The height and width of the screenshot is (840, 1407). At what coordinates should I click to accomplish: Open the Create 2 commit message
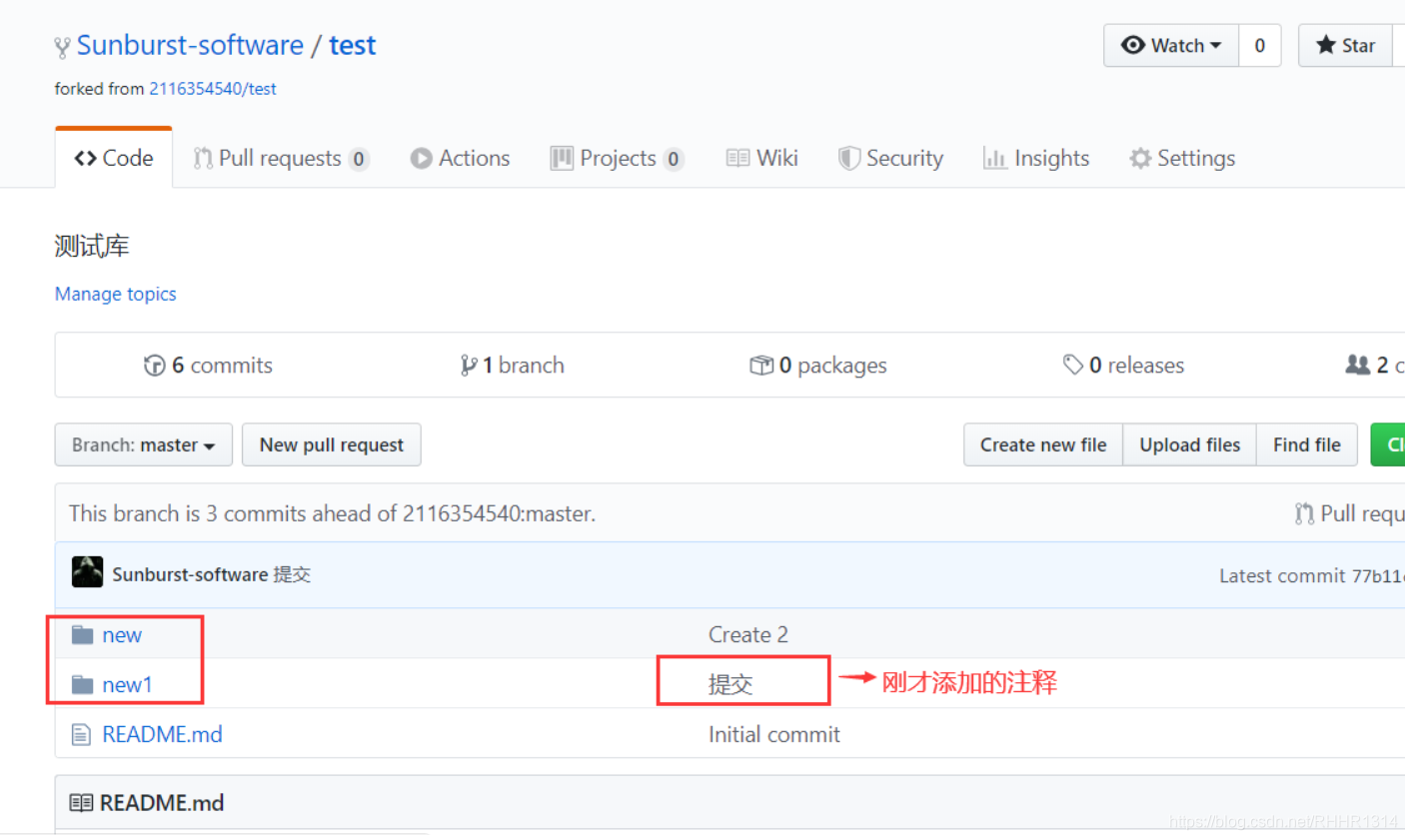click(748, 634)
